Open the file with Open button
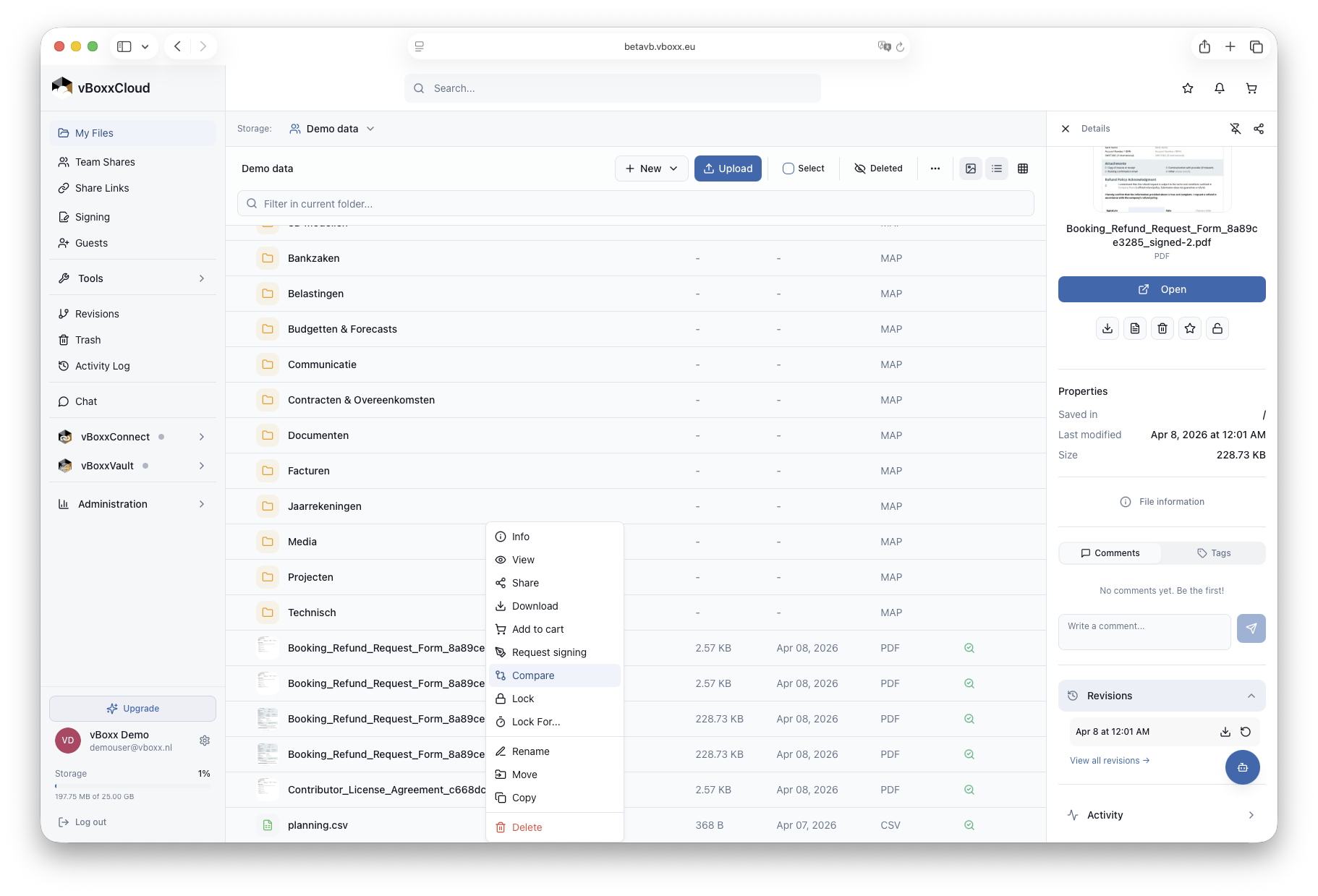Image resolution: width=1318 pixels, height=896 pixels. (x=1162, y=289)
